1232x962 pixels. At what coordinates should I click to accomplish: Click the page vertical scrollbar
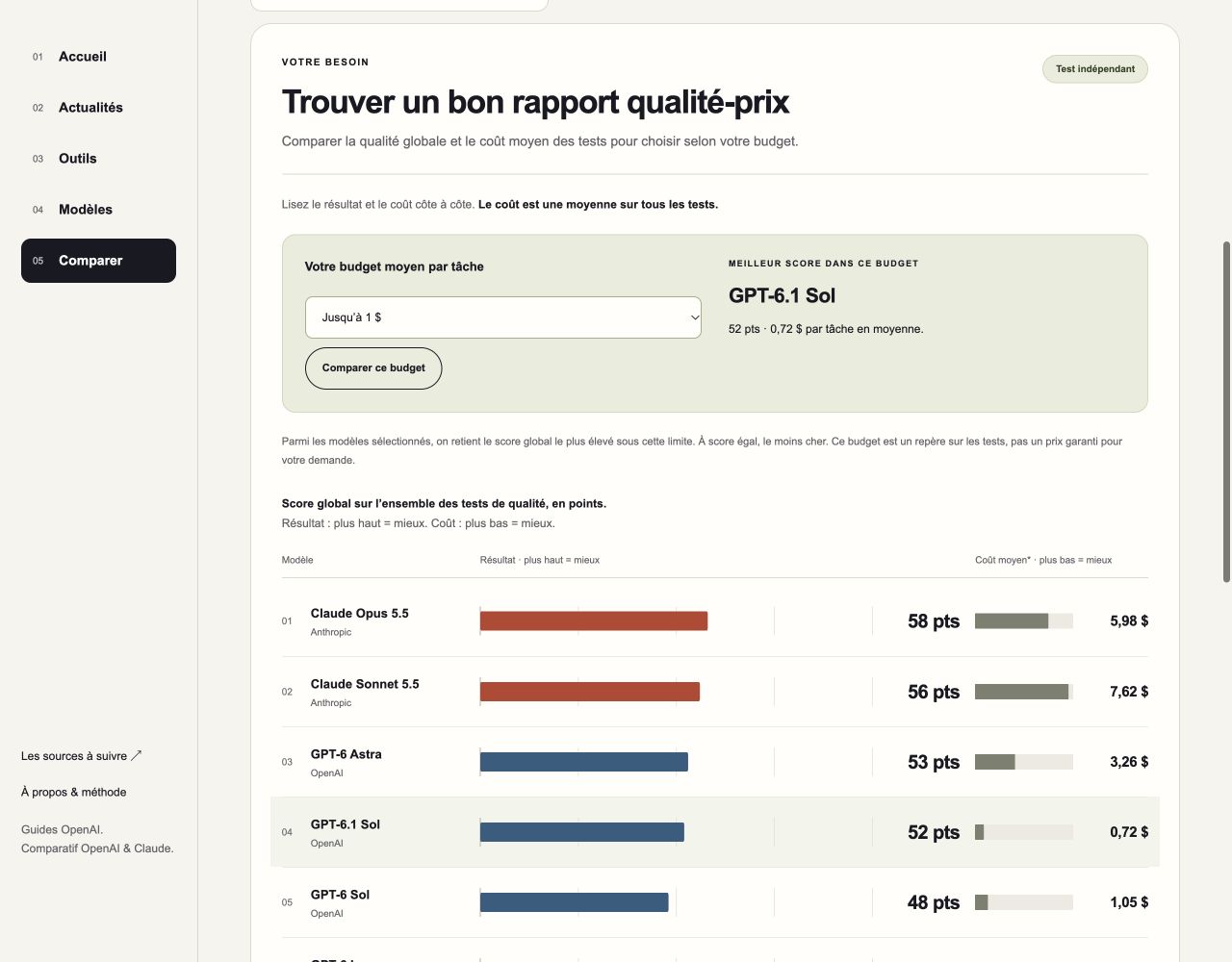point(1226,412)
